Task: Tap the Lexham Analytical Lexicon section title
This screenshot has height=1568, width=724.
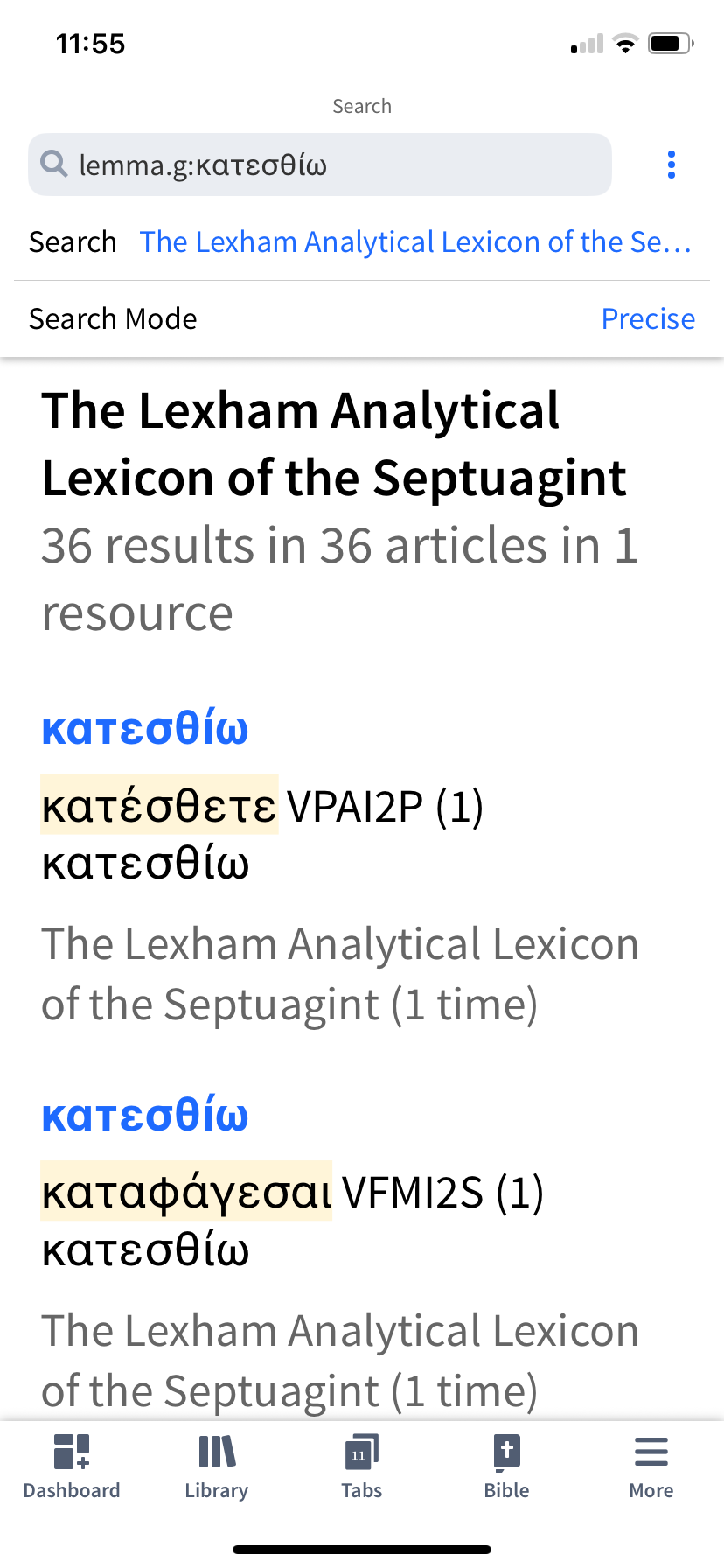Action: [x=334, y=444]
